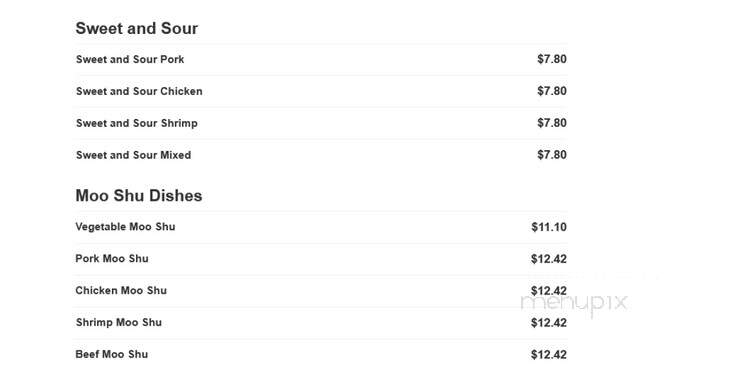Click the Pork Moo Shu $12.42 price
This screenshot has height=385, width=753.
pyautogui.click(x=549, y=259)
